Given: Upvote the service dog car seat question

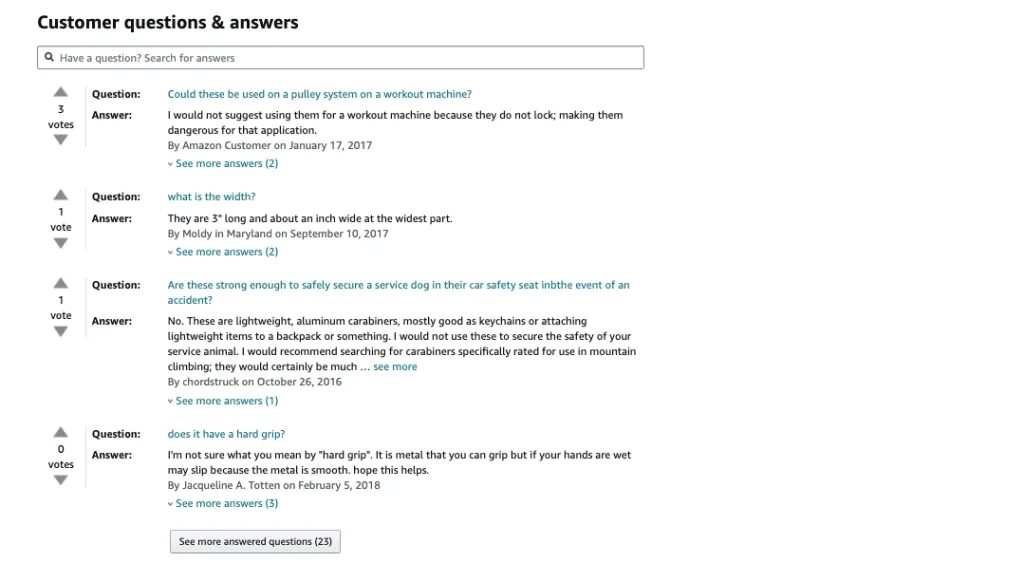Looking at the screenshot, I should [61, 283].
